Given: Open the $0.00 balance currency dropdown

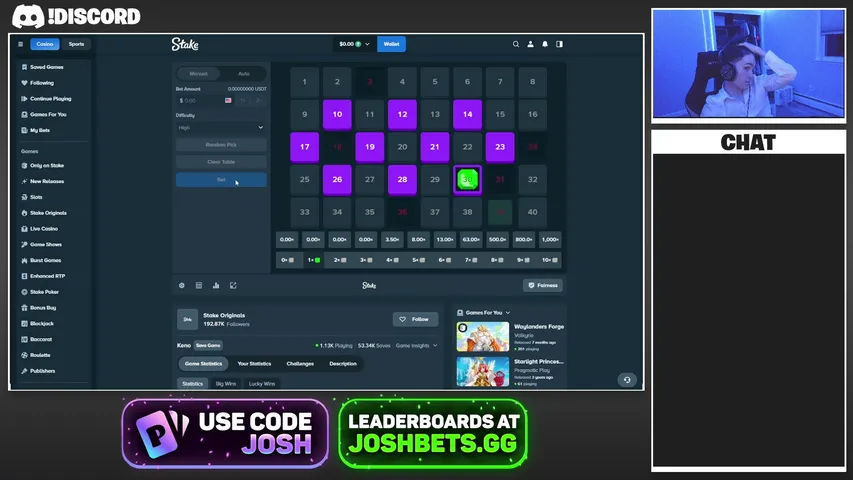Looking at the screenshot, I should click(x=354, y=44).
